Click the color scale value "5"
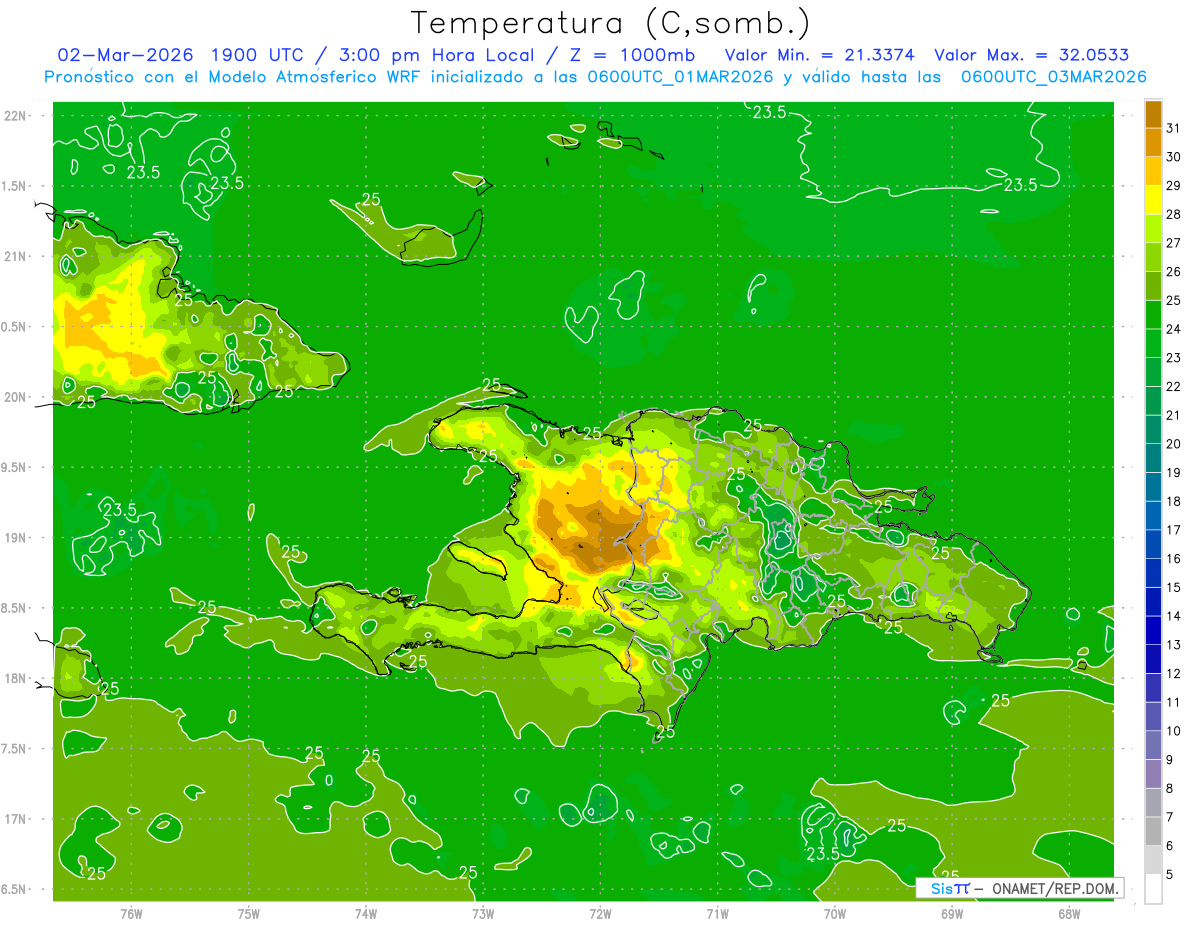The width and height of the screenshot is (1200, 927). point(1170,874)
